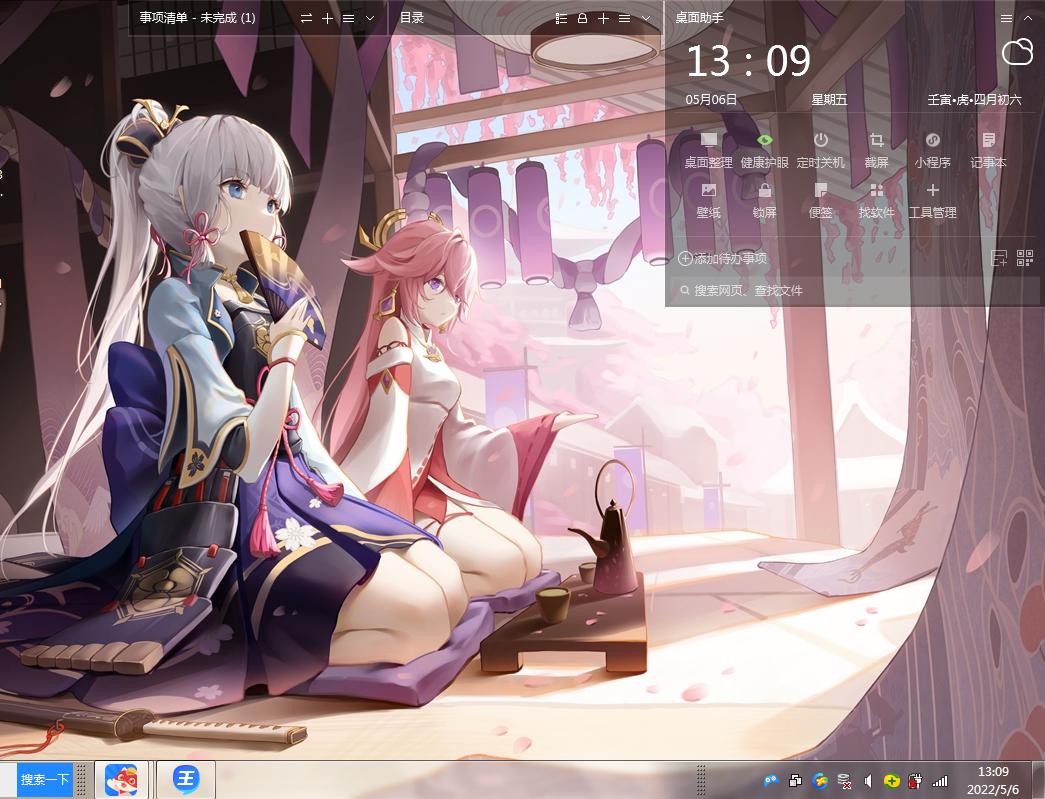
Task: Click show desktop button at taskbar end
Action: [x=1038, y=780]
